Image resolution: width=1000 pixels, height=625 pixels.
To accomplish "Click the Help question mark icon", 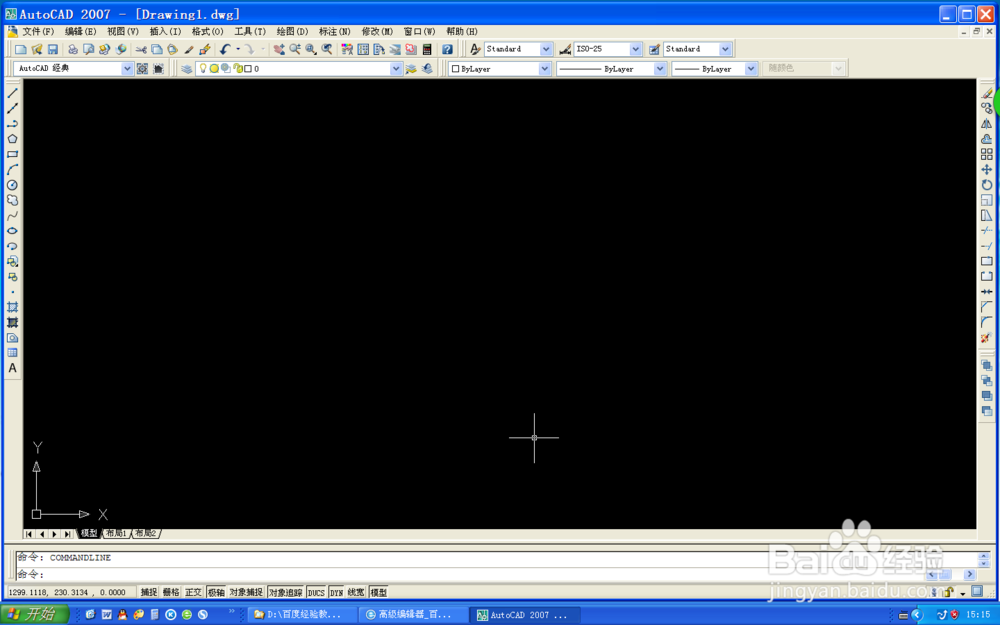I will (447, 49).
